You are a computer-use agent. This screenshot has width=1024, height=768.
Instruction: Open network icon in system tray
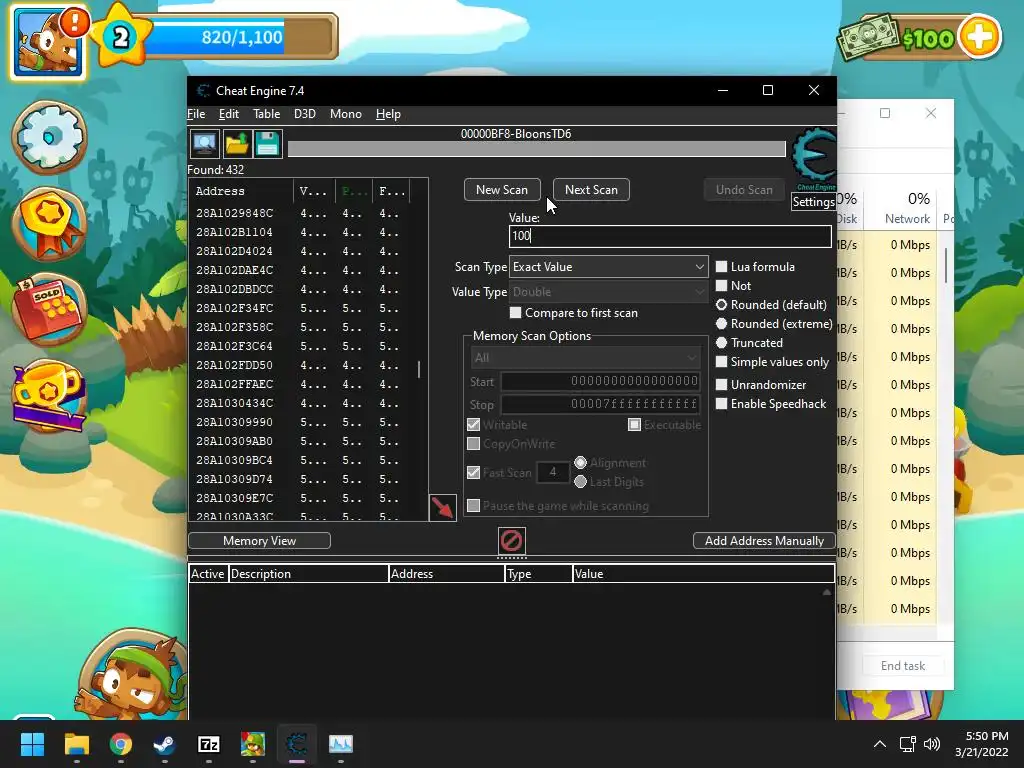click(x=907, y=744)
